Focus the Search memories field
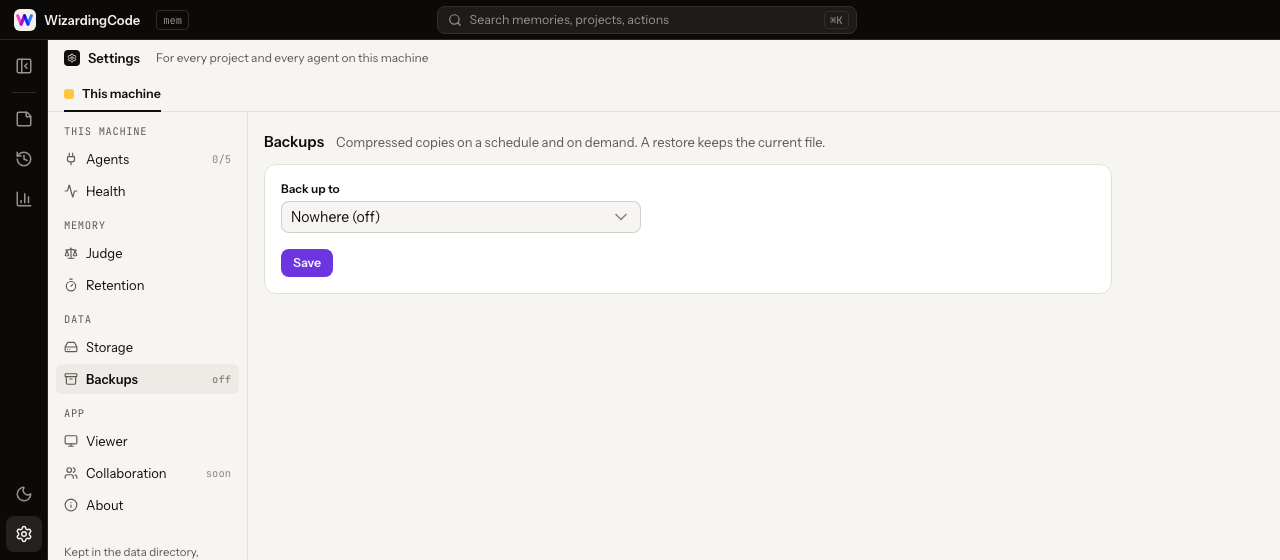This screenshot has height=560, width=1280. tap(647, 20)
